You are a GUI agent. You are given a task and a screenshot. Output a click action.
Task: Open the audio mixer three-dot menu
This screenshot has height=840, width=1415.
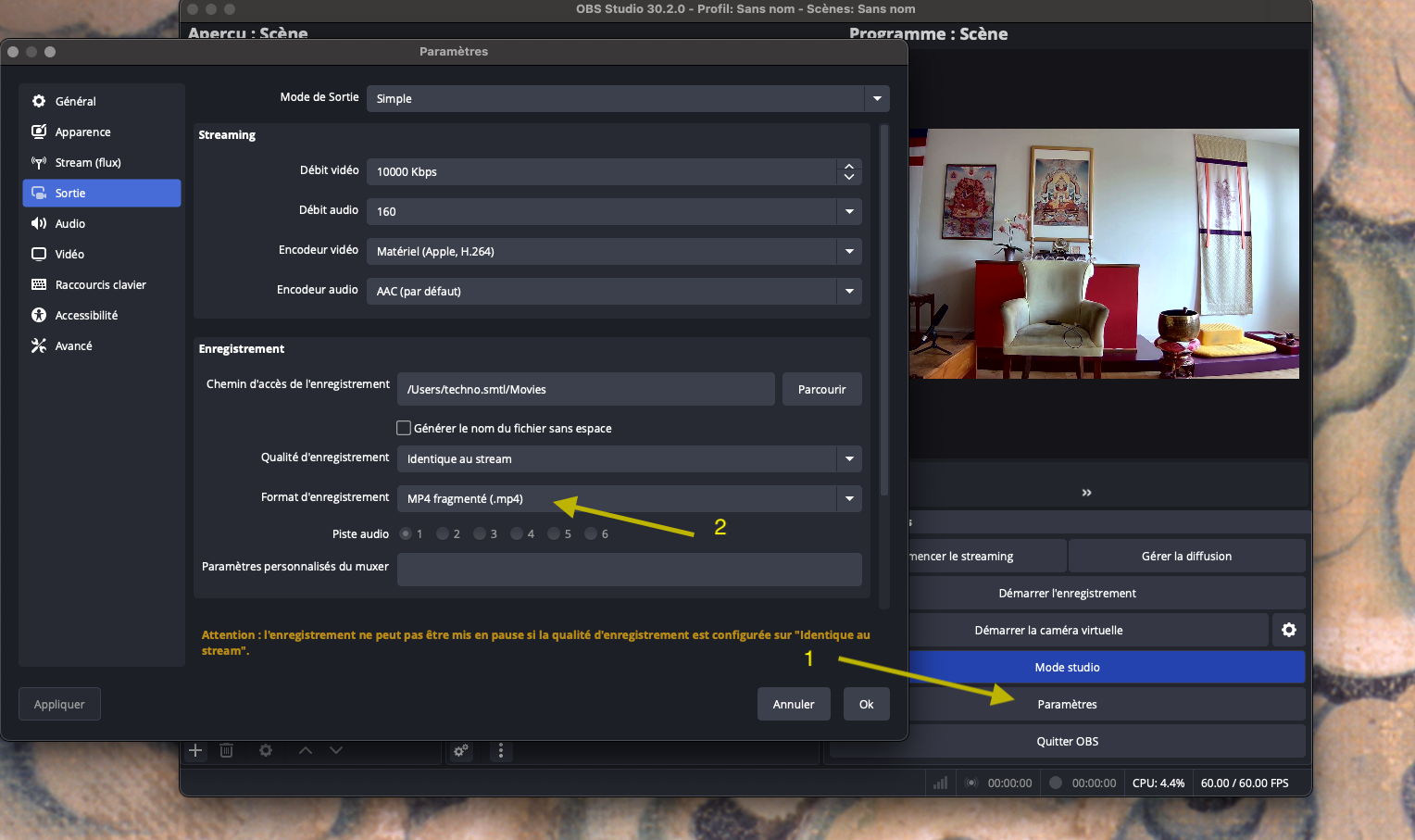pos(501,750)
